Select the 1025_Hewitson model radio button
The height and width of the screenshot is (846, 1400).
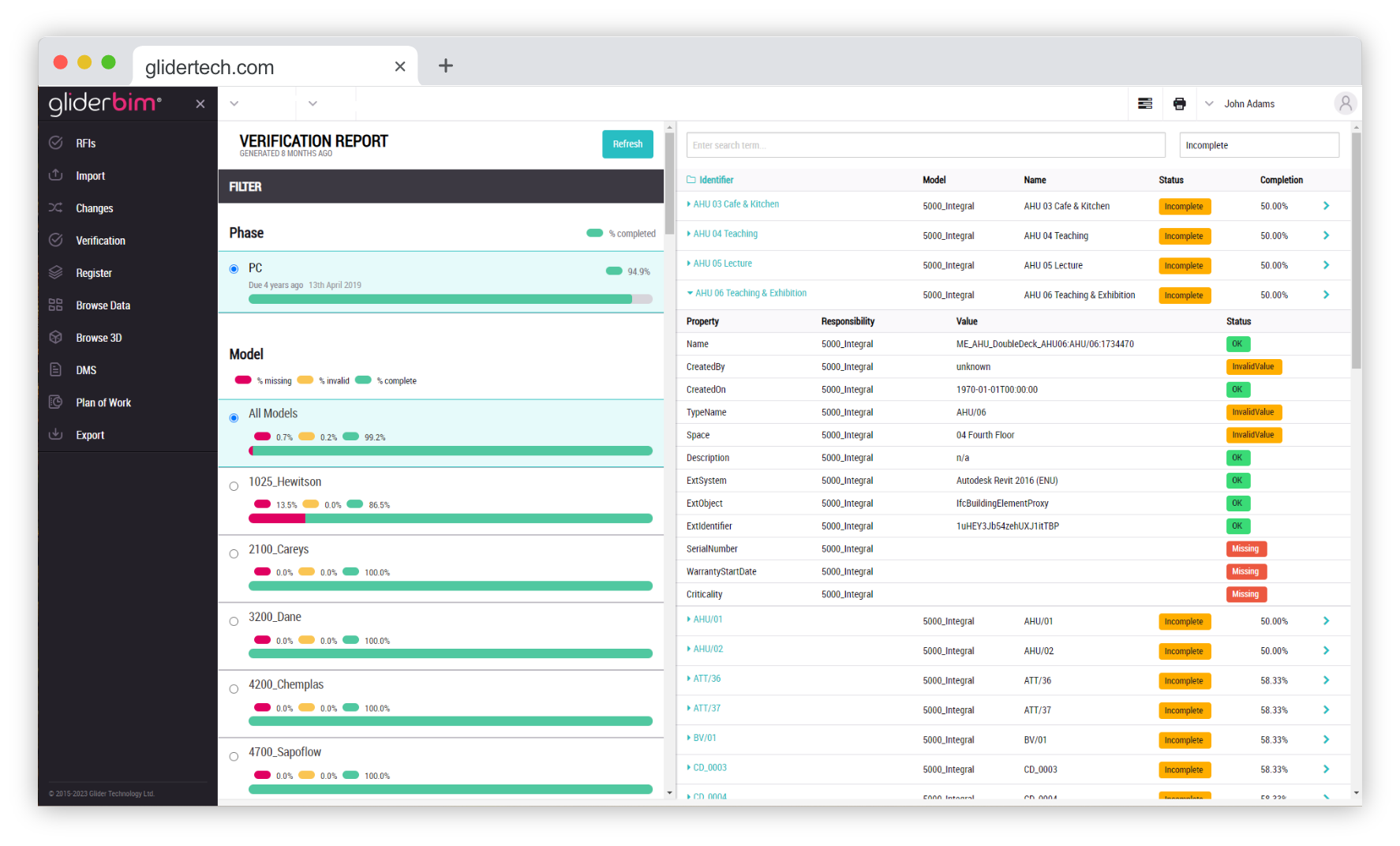coord(234,486)
